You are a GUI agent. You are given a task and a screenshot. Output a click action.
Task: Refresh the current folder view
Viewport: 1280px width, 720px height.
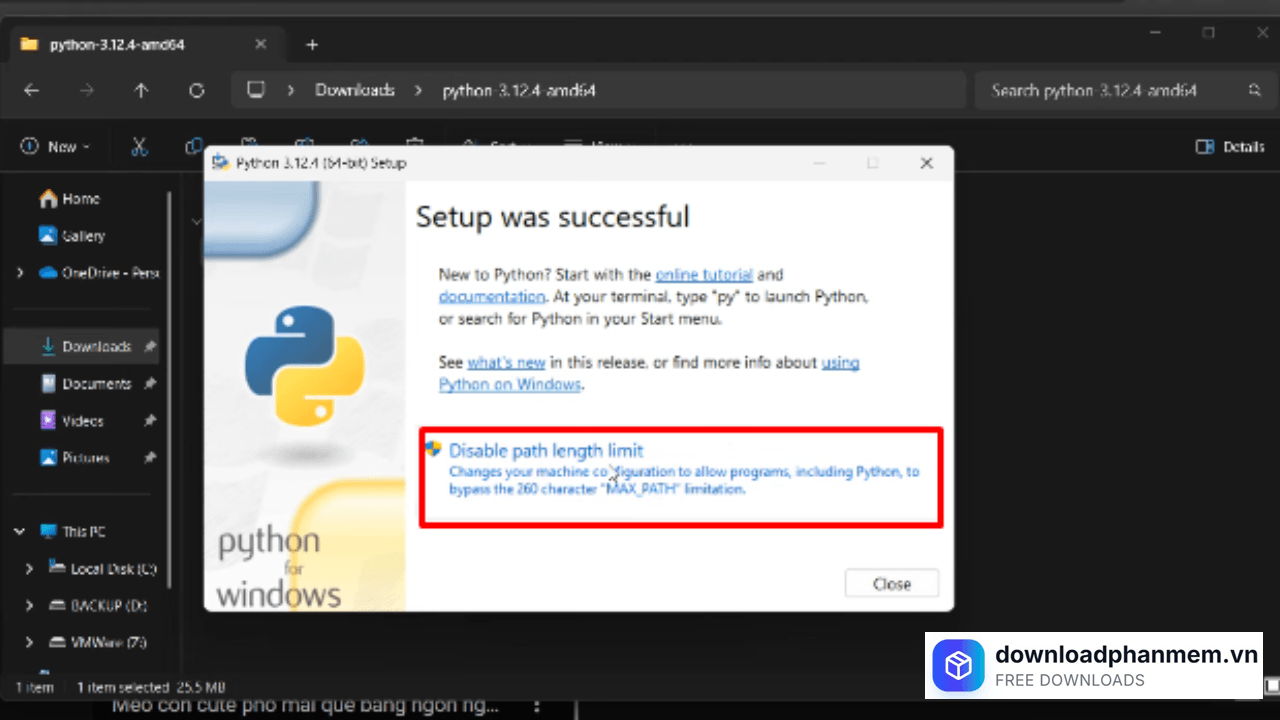point(197,90)
